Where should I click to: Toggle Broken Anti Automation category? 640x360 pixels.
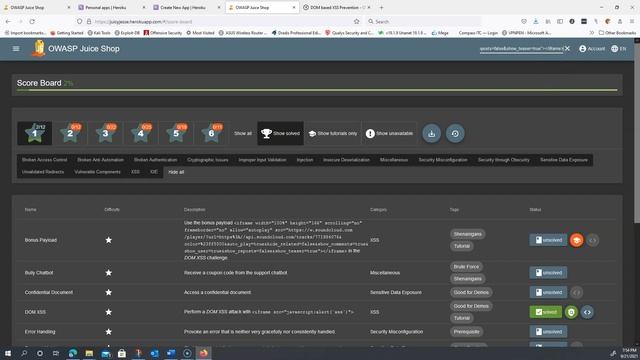(x=100, y=160)
